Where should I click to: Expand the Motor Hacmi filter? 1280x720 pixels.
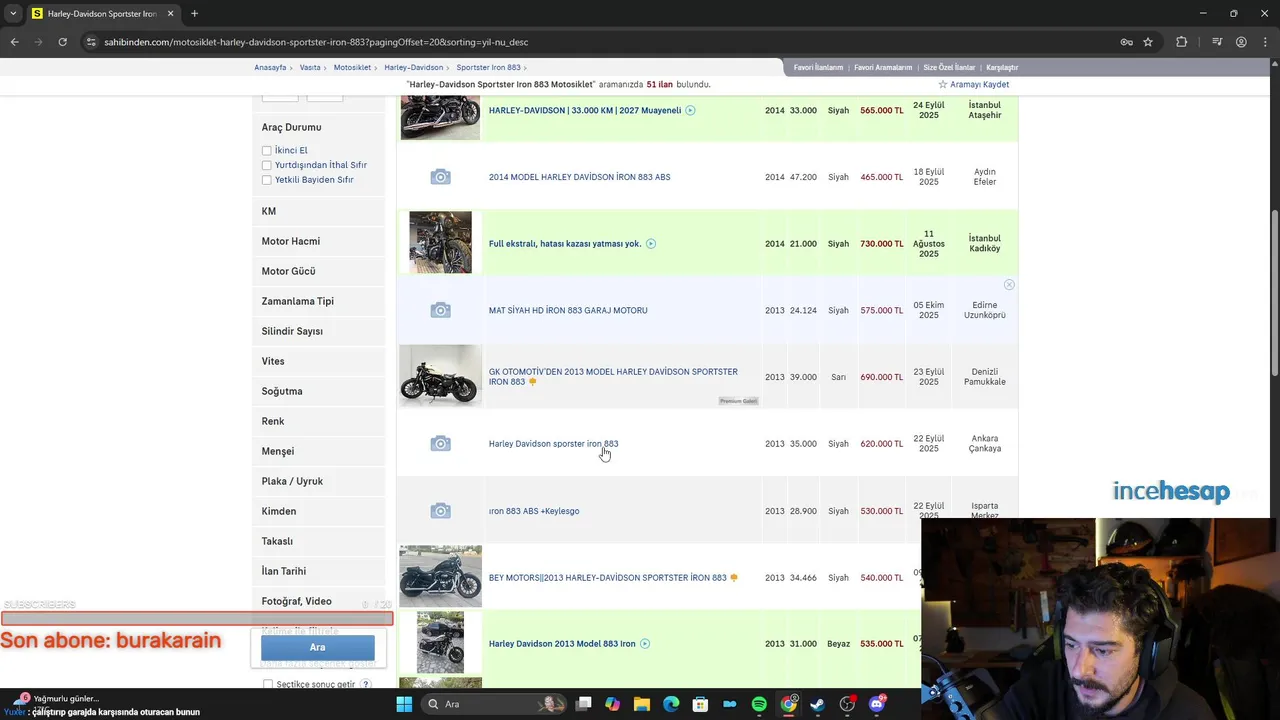coord(318,241)
